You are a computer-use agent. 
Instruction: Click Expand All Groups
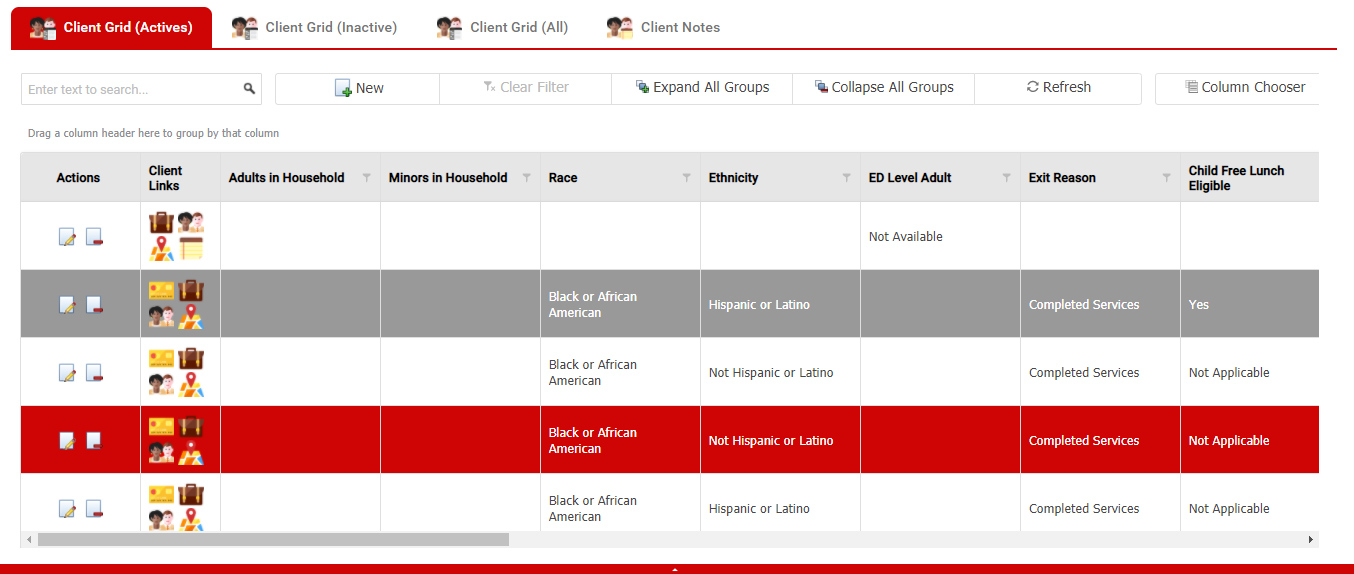point(702,88)
